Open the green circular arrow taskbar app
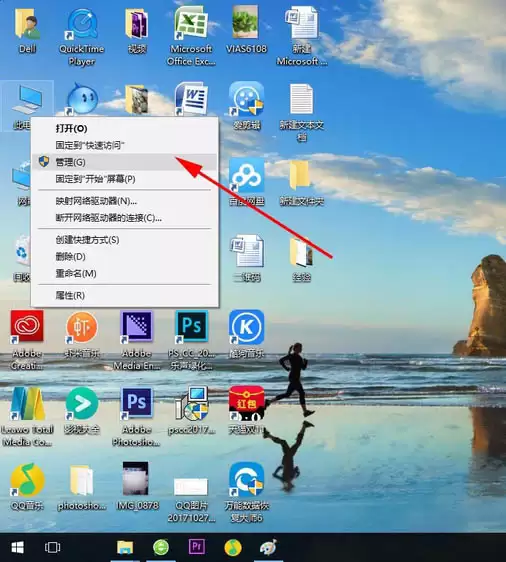Screen dimensions: 506x562 161,547
